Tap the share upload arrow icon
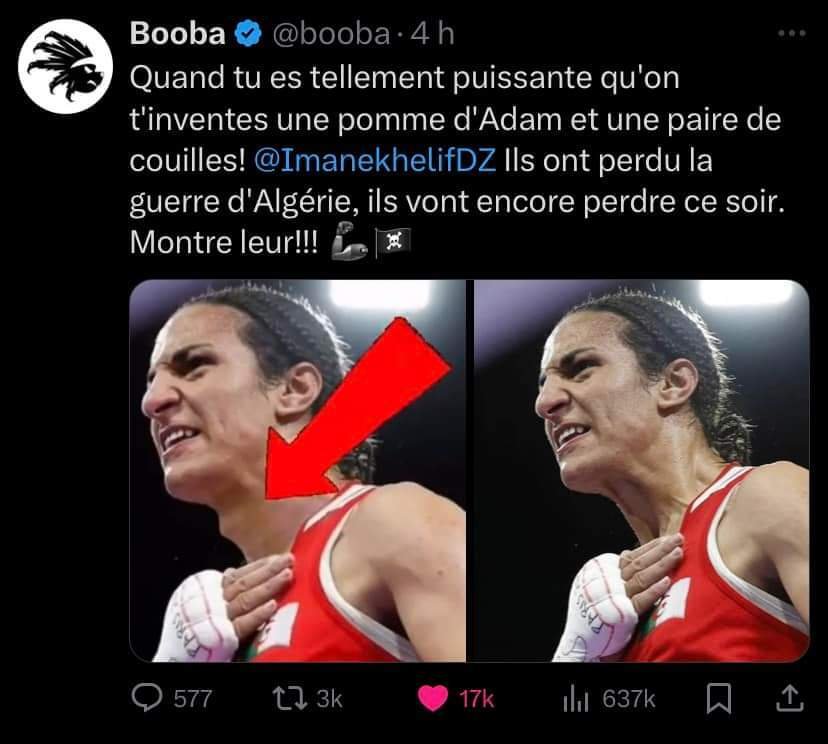Screen dimensions: 828x744 tap(789, 698)
